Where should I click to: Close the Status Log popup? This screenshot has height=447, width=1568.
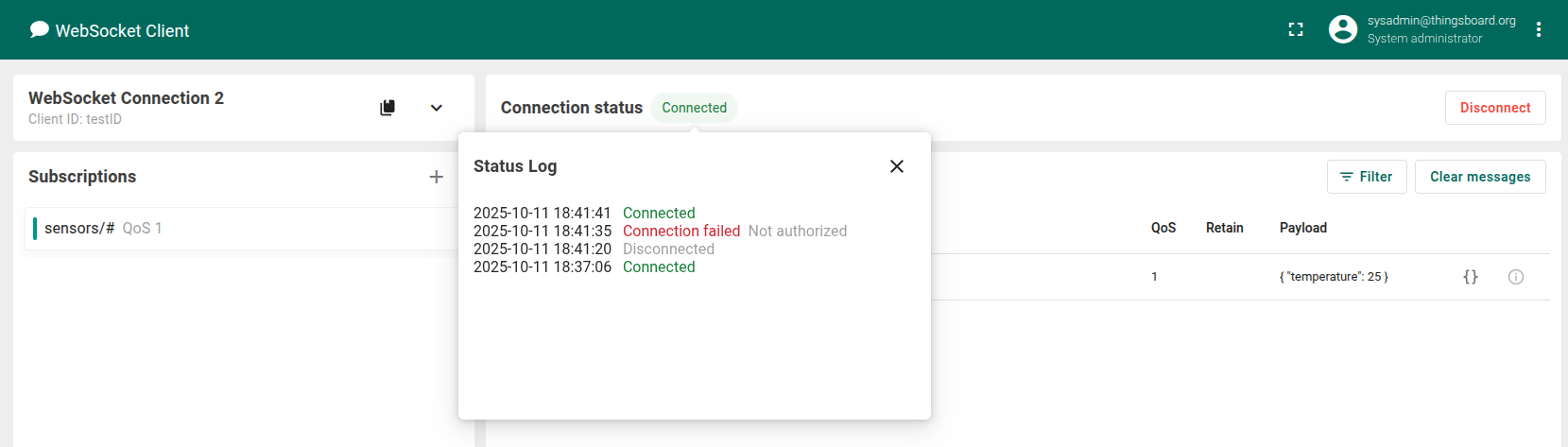pyautogui.click(x=897, y=166)
